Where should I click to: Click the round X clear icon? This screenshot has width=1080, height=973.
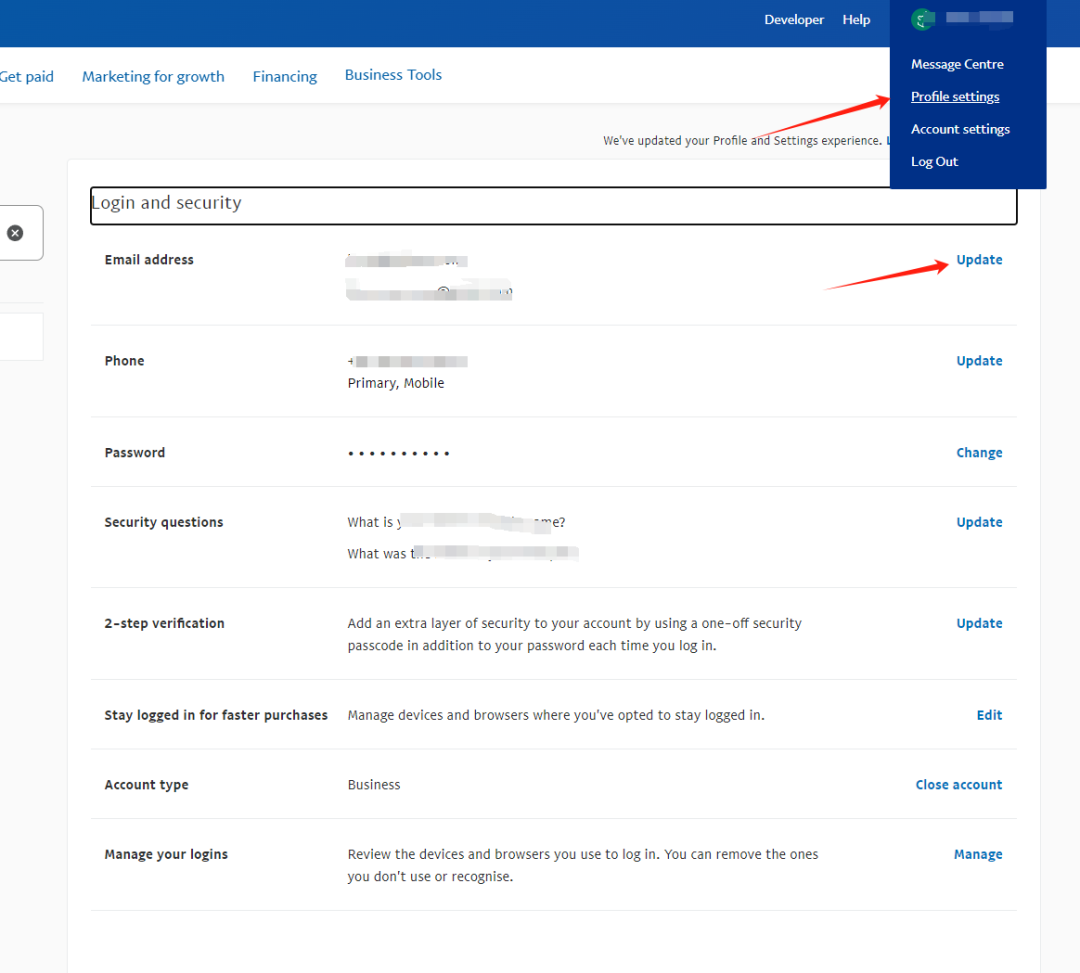(x=15, y=233)
